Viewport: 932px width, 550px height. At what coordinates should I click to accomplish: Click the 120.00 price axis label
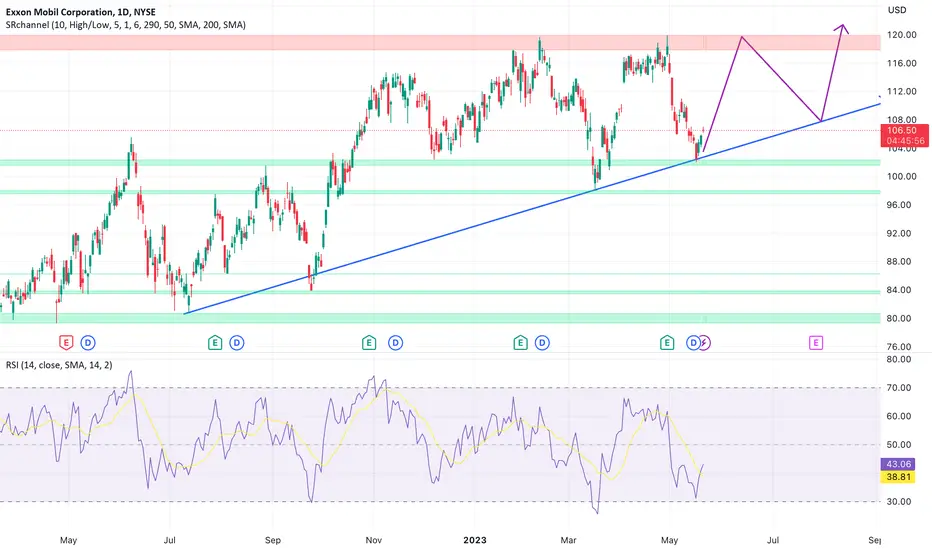point(901,35)
